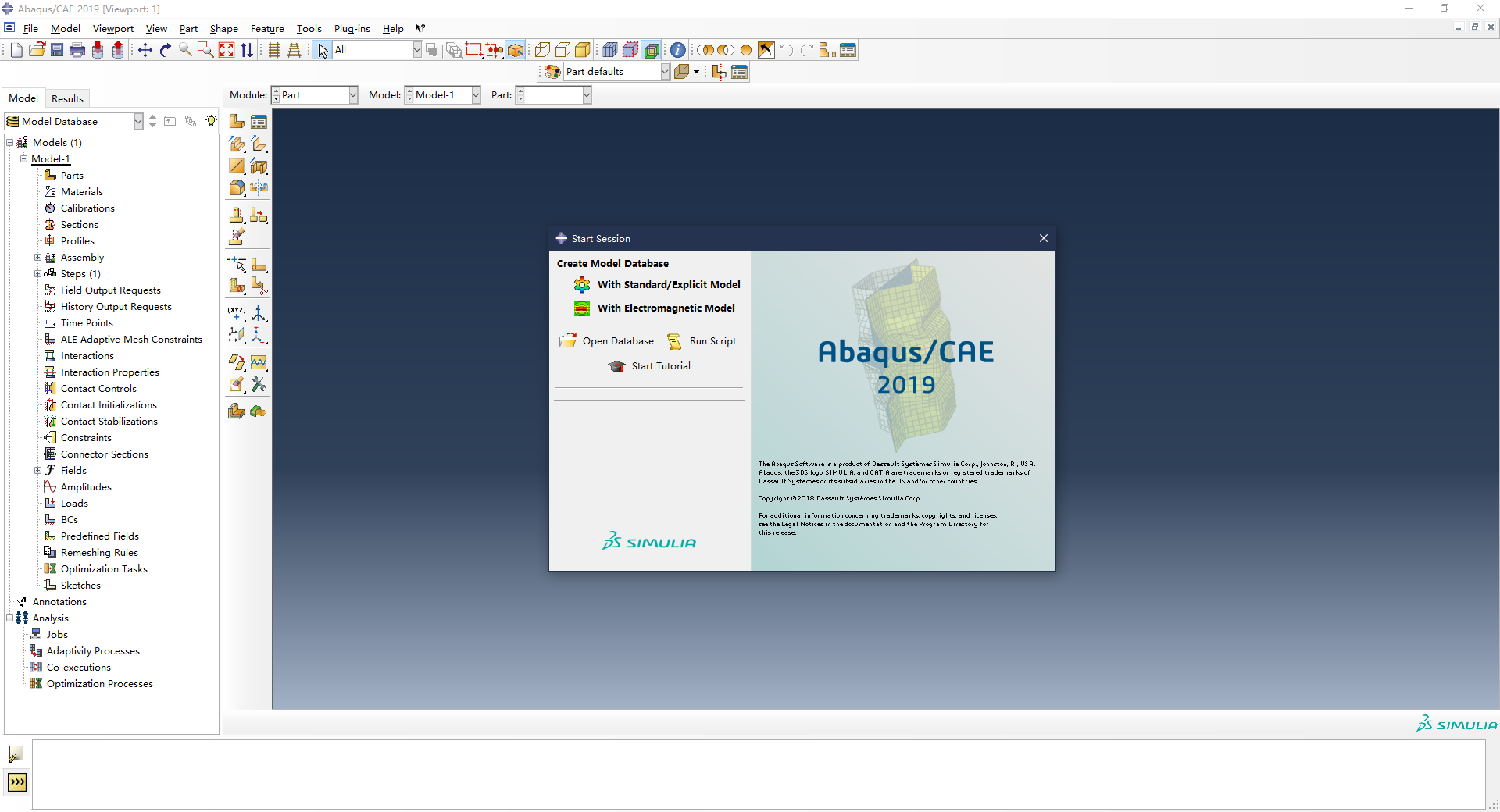Click With Standard/Explicit Model
The width and height of the screenshot is (1500, 812).
[x=668, y=285]
